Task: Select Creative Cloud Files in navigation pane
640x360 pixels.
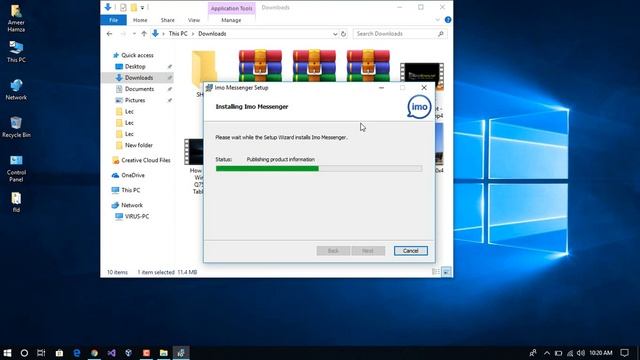Action: coord(146,160)
